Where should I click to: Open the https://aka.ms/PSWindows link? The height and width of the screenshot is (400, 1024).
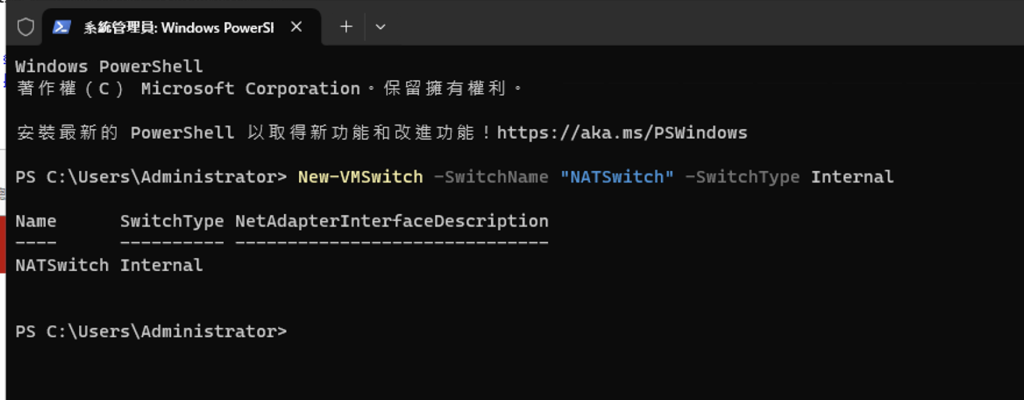[x=621, y=132]
